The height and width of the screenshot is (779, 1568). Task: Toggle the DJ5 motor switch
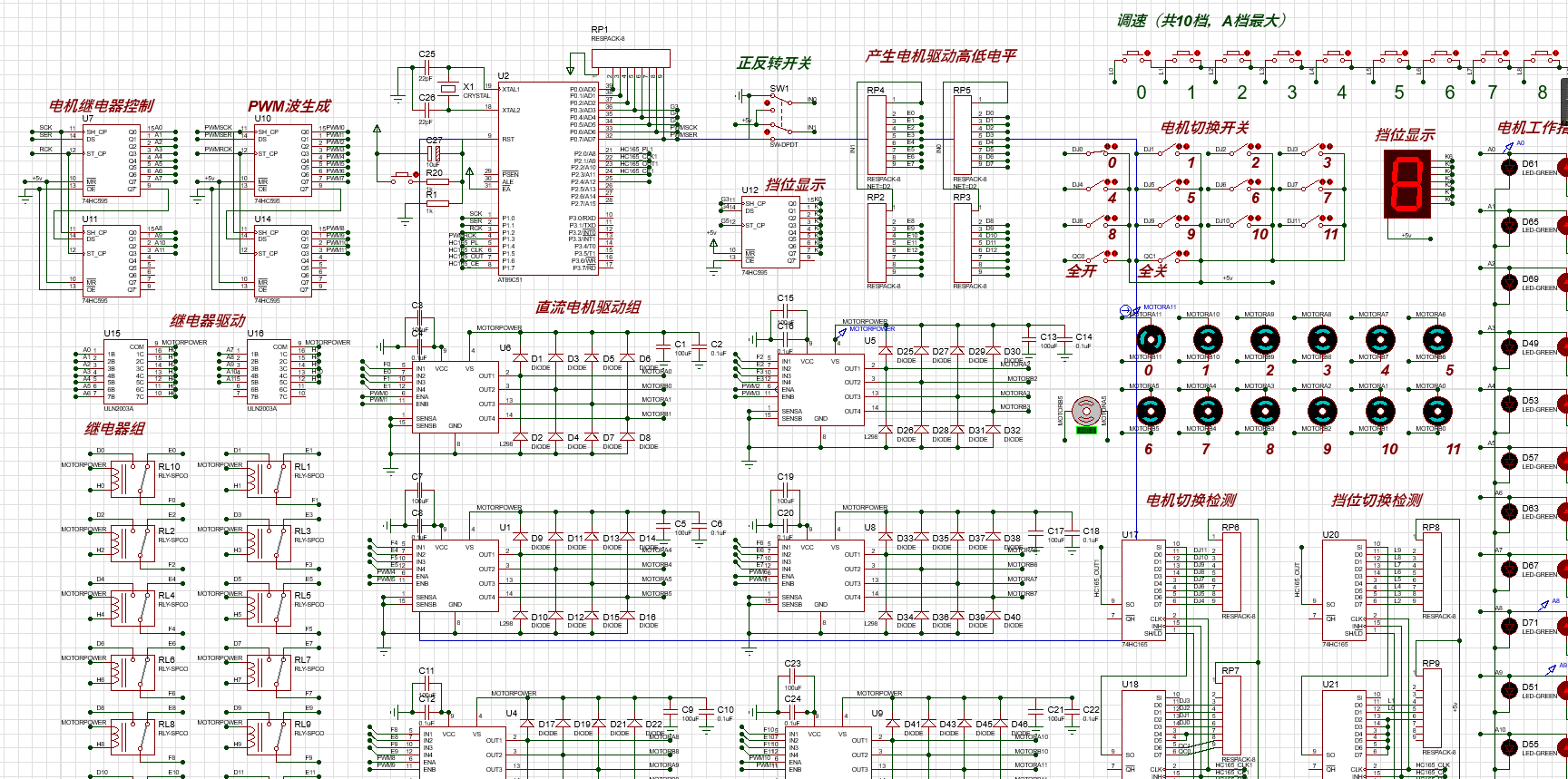1174,185
